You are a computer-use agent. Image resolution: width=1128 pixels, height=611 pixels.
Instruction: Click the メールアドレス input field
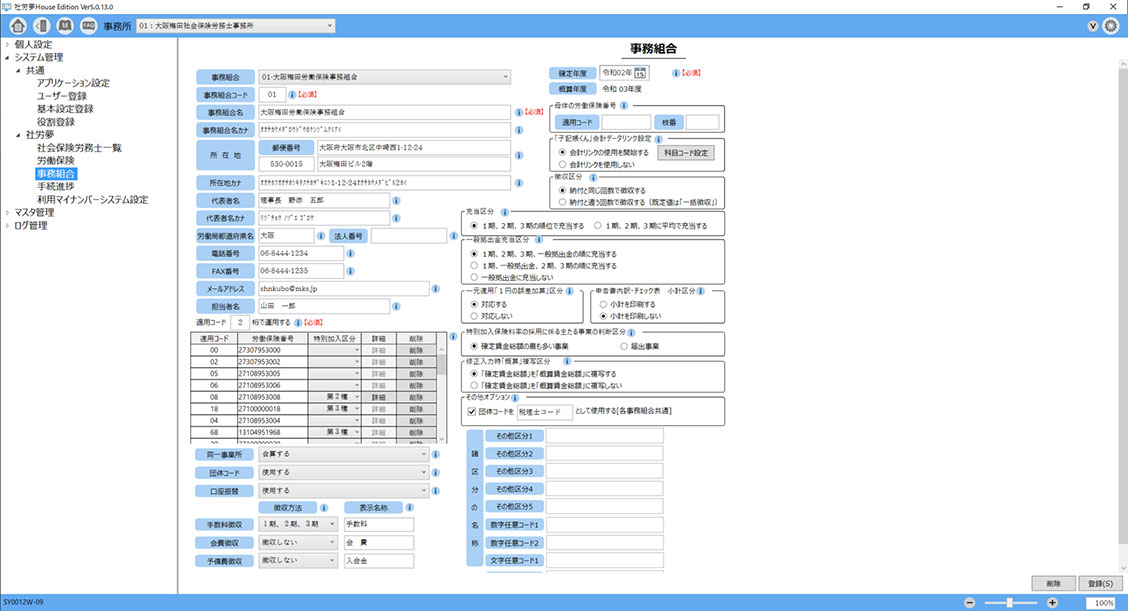344,289
